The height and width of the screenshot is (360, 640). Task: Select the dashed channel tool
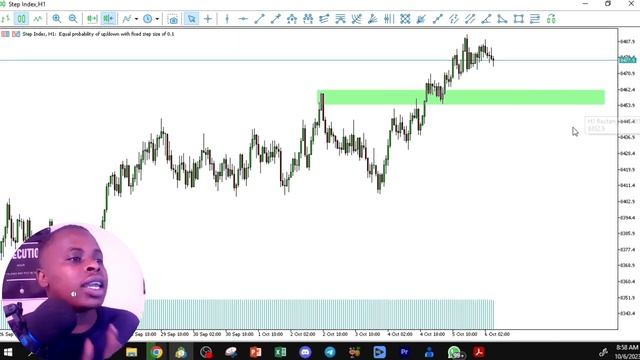click(453, 19)
